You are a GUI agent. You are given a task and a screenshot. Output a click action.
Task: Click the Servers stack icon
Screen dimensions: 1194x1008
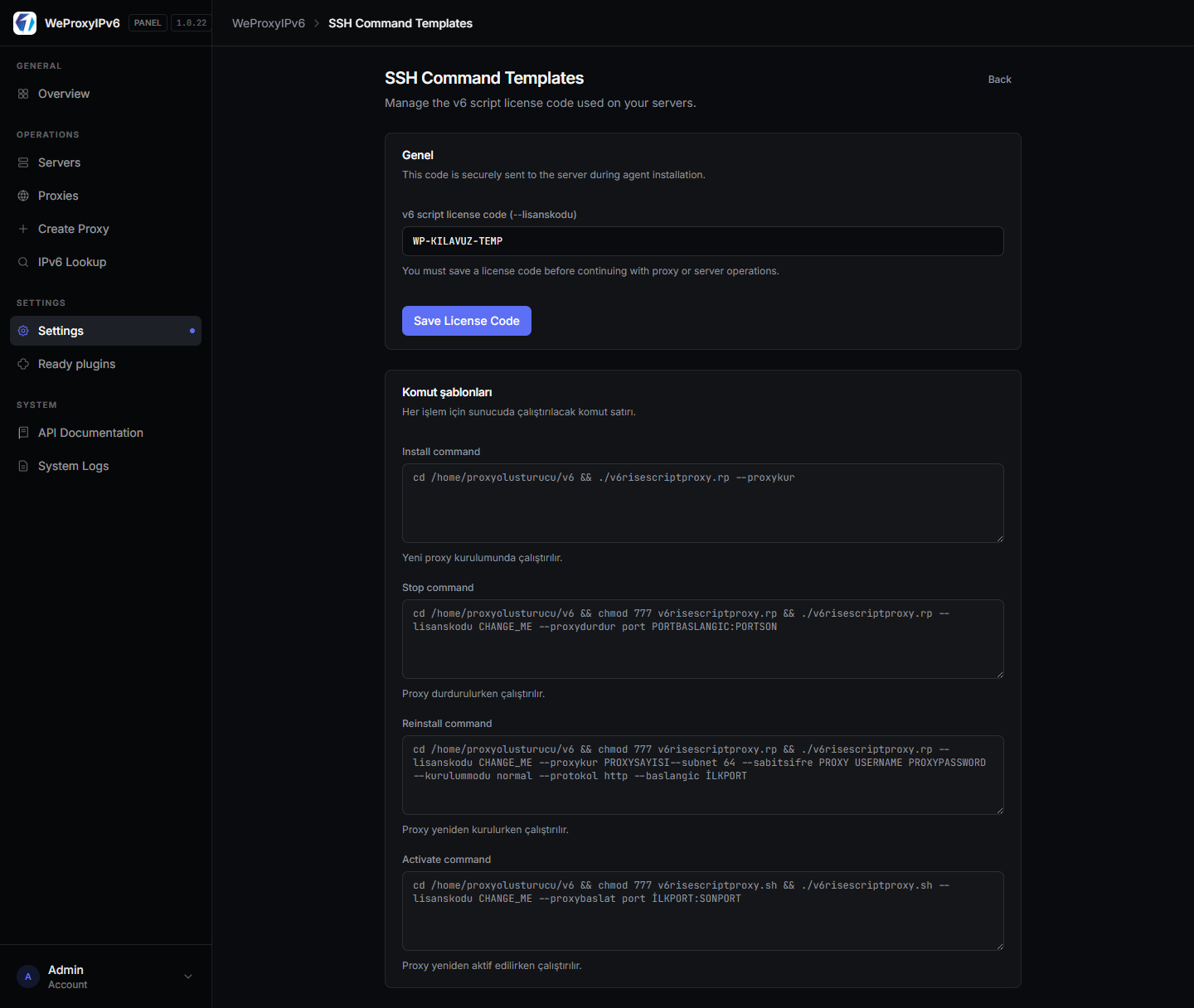click(x=23, y=162)
